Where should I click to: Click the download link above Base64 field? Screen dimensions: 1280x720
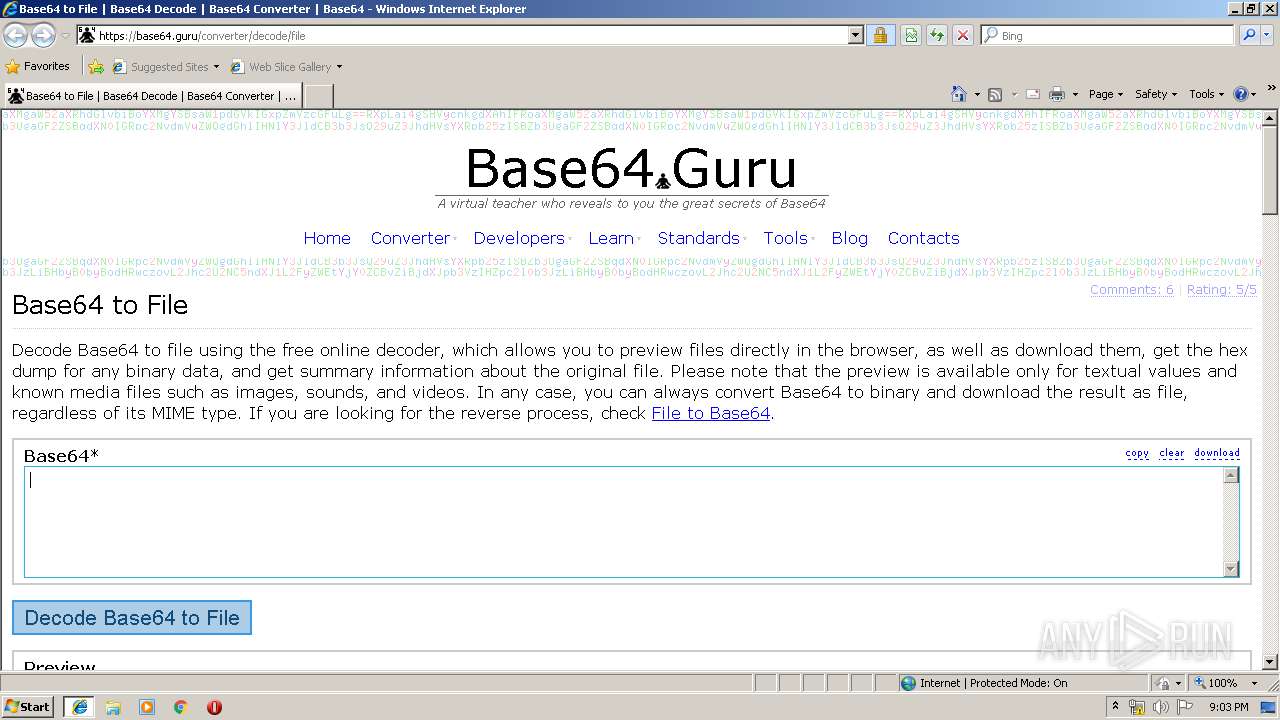(x=1217, y=453)
